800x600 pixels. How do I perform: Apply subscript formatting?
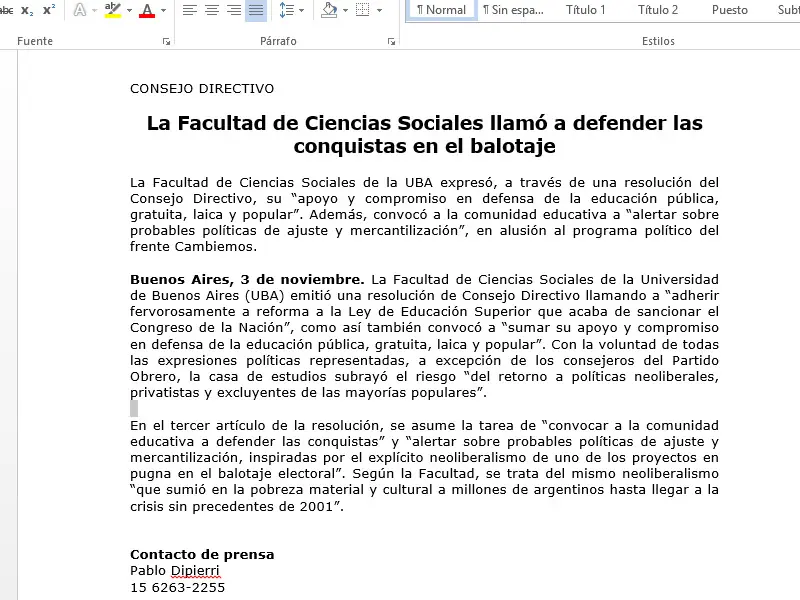click(27, 10)
